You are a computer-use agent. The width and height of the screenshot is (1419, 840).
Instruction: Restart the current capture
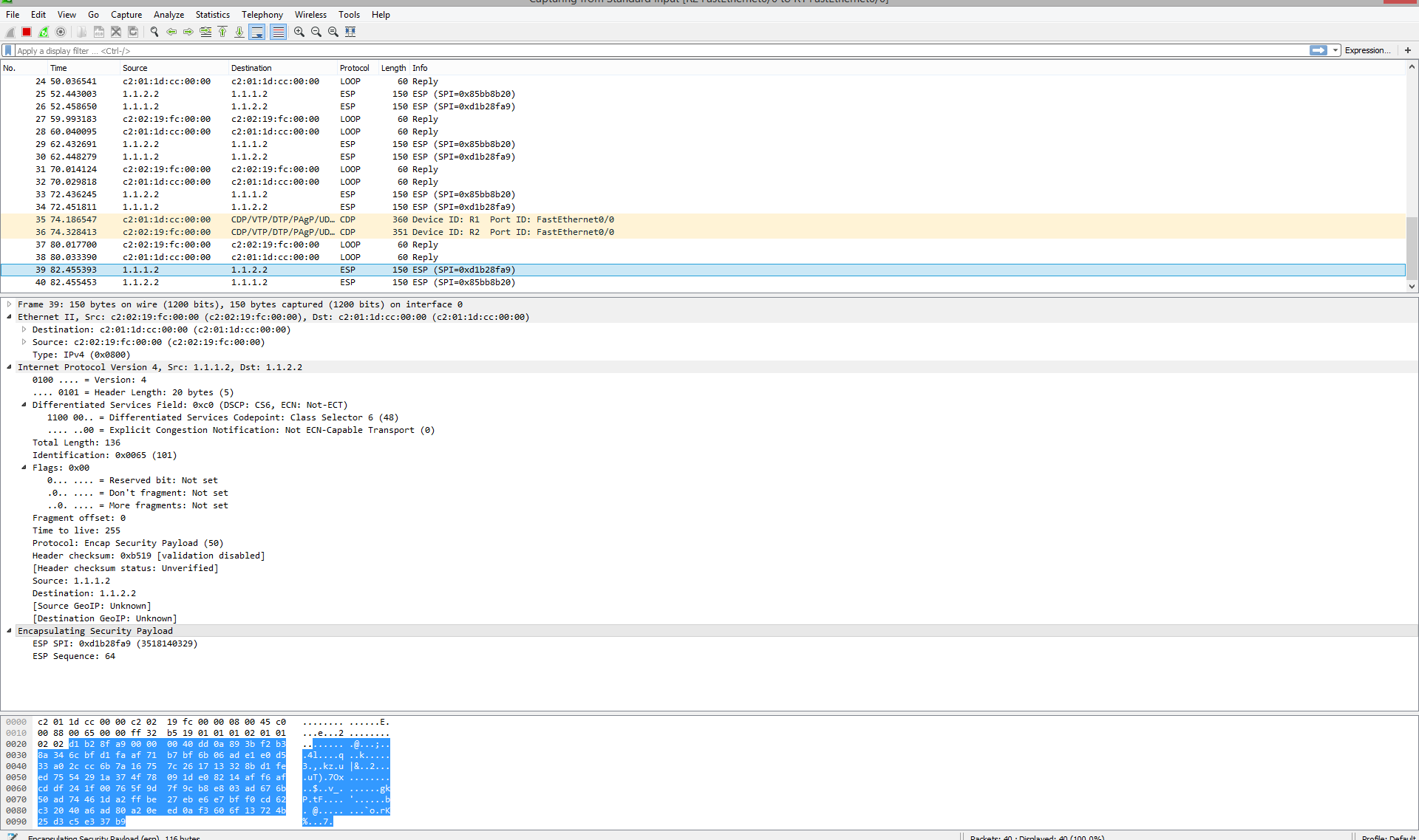(43, 32)
